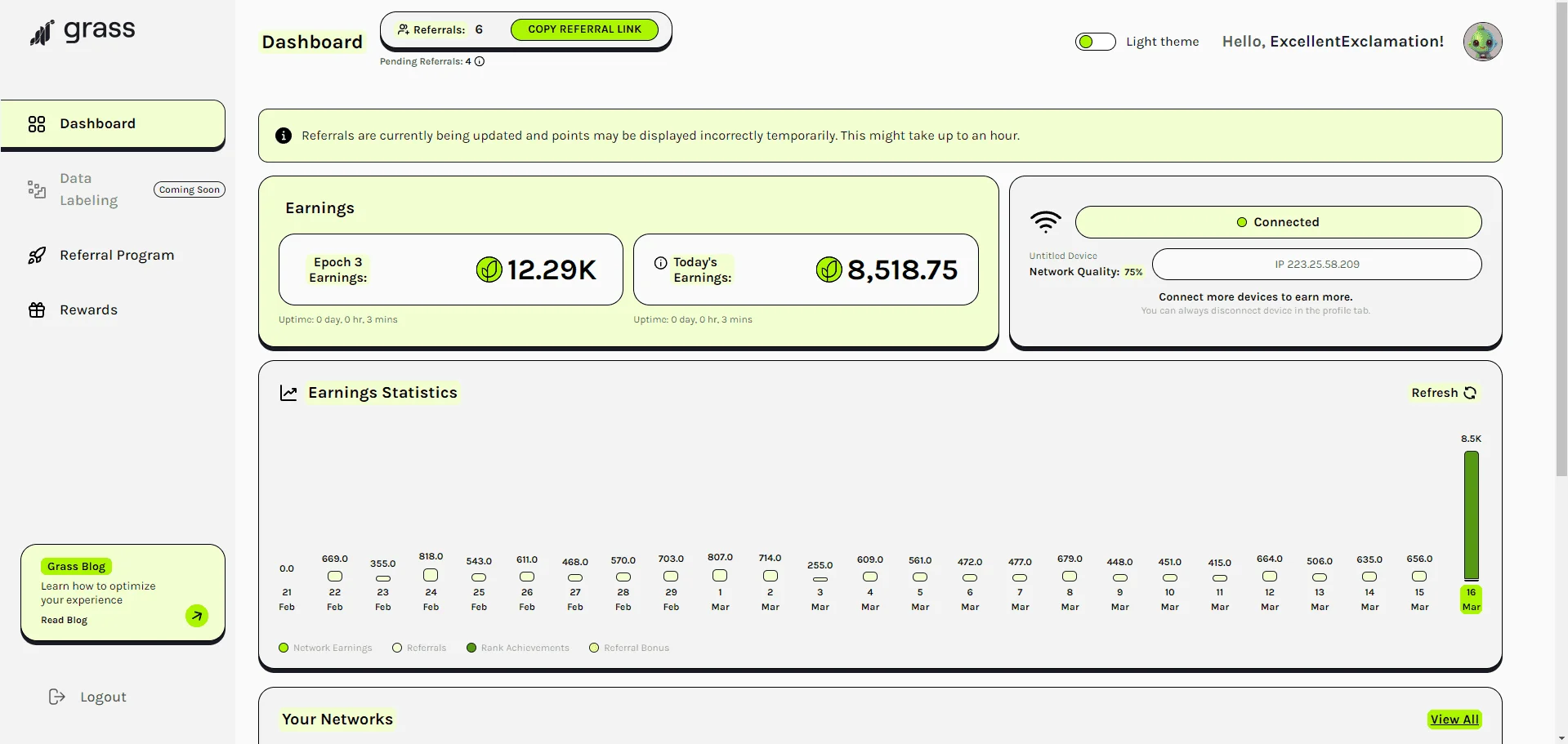Toggle the Referral Bonus legend item
The image size is (1568, 744).
pyautogui.click(x=629, y=648)
